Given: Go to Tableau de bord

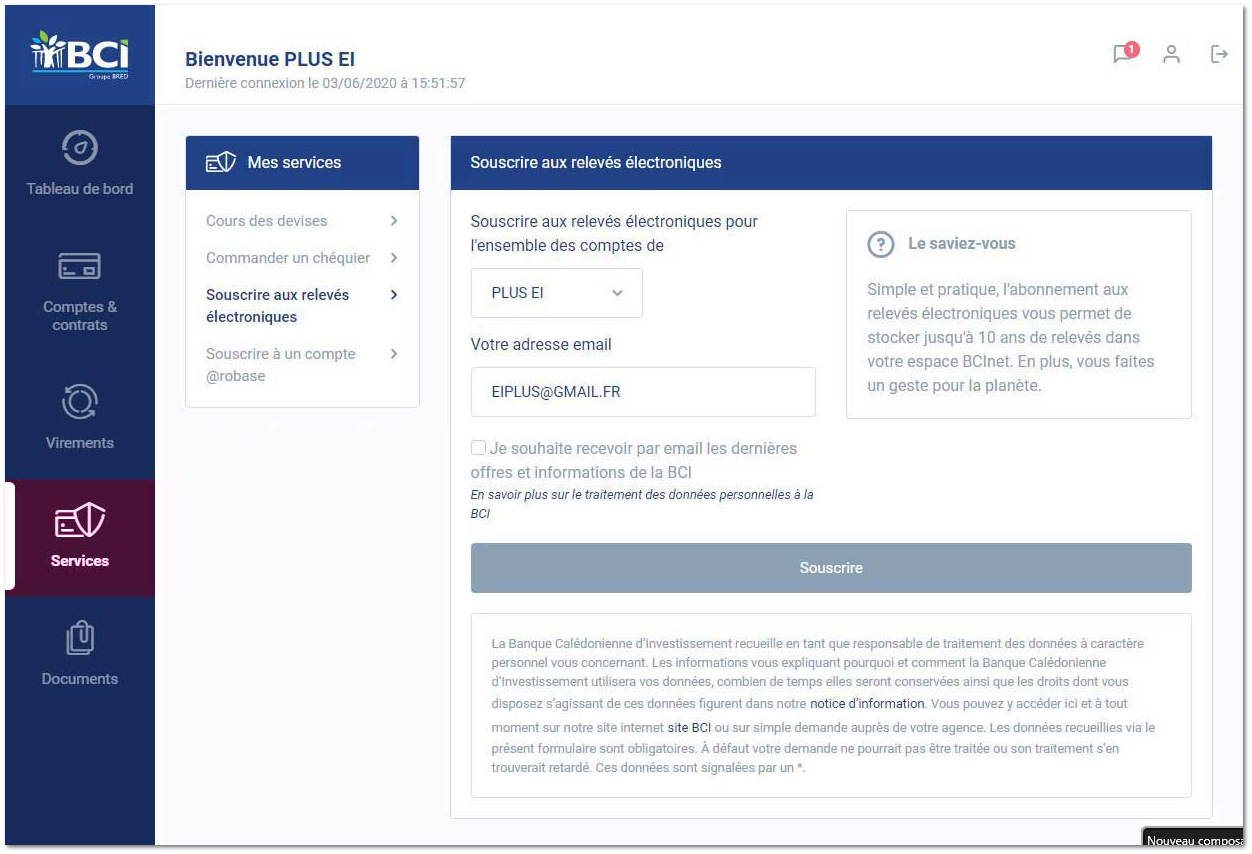Looking at the screenshot, I should (x=80, y=163).
